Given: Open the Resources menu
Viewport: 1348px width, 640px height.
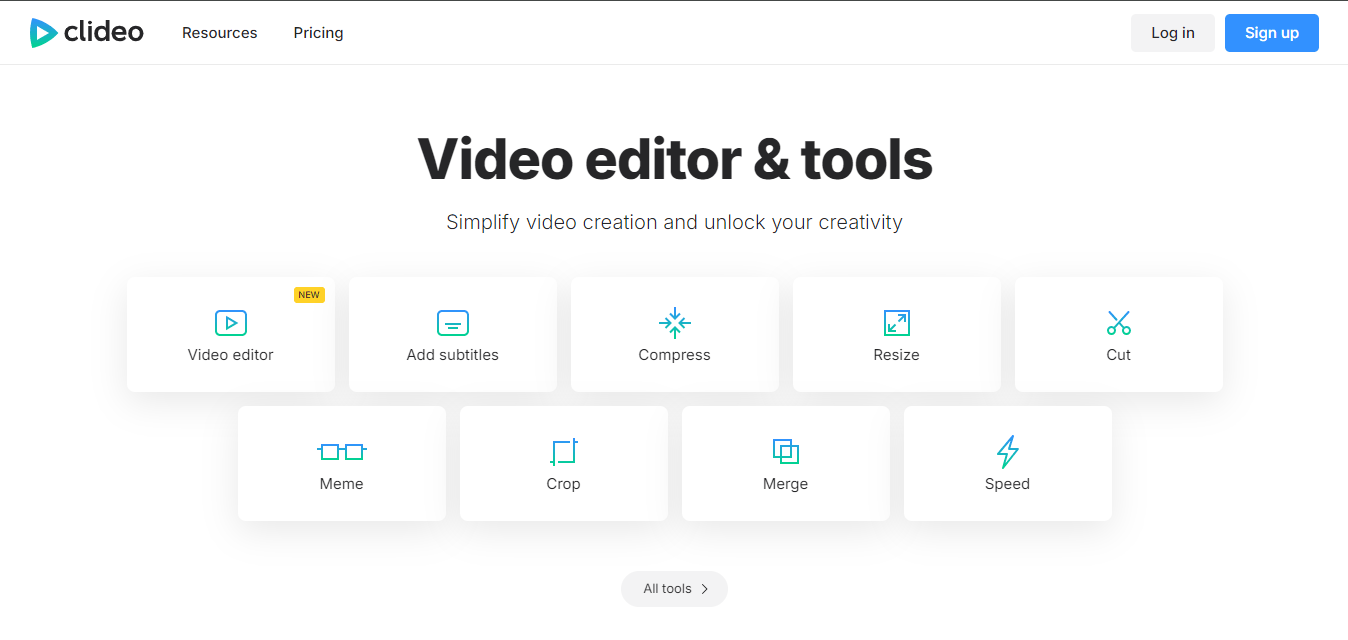Looking at the screenshot, I should pyautogui.click(x=220, y=33).
